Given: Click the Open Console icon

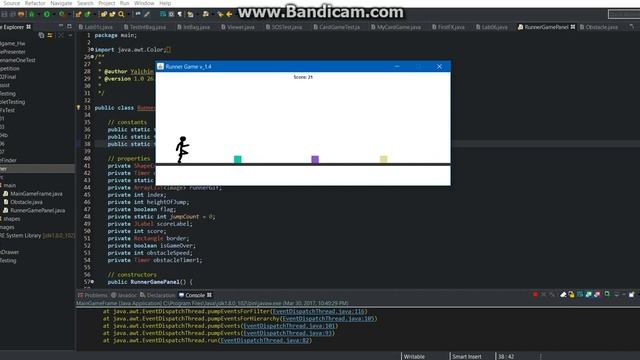Looking at the screenshot, I should pyautogui.click(x=632, y=294).
